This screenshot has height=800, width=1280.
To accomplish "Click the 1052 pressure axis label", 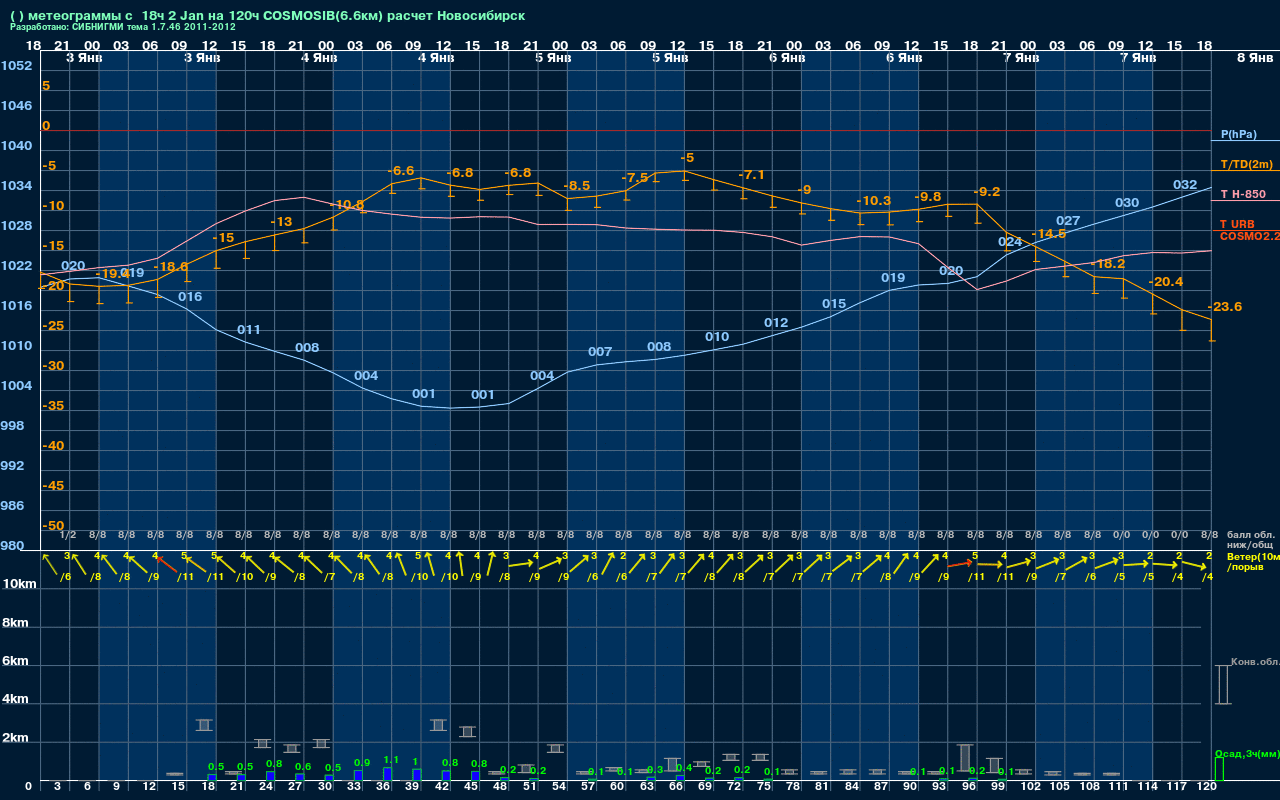I will [x=16, y=66].
